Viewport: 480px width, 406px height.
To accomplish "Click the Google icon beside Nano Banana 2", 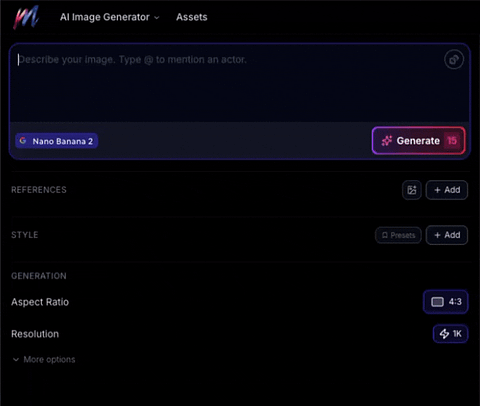I will pos(23,141).
